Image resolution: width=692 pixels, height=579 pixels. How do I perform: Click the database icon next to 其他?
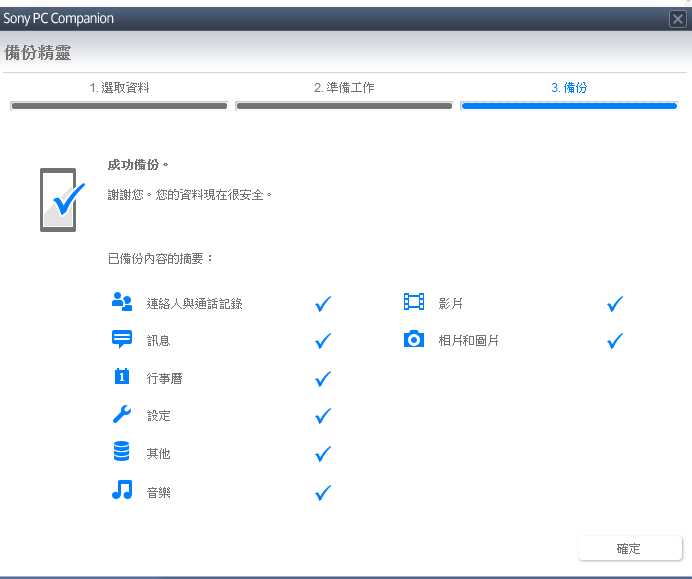121,451
